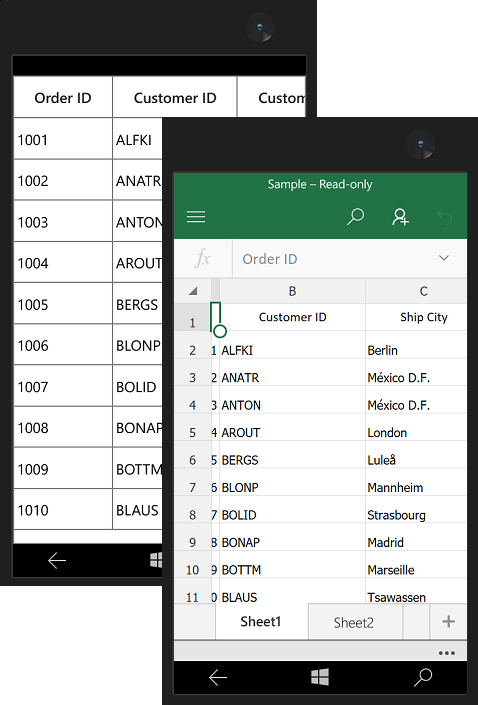Select BERGS cell in rear grid
The height and width of the screenshot is (705, 478).
click(x=138, y=304)
